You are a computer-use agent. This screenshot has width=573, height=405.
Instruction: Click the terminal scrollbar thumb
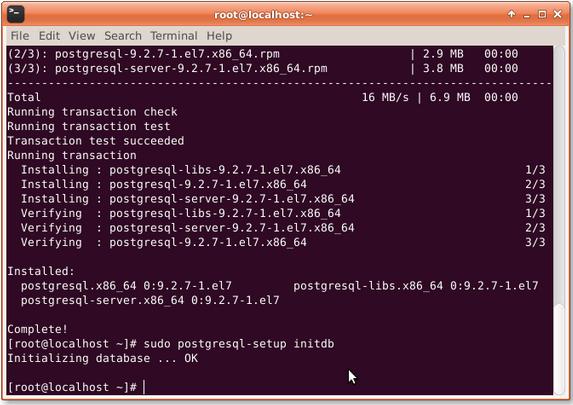559,349
